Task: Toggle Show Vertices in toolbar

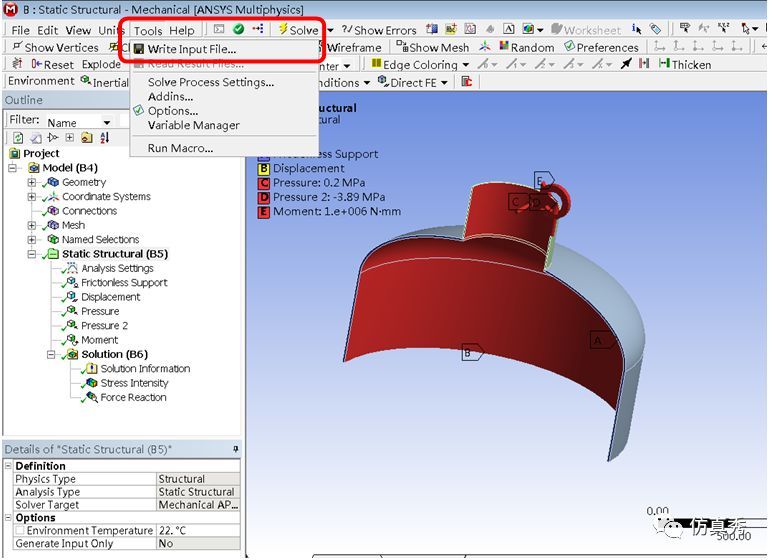Action: (x=56, y=47)
